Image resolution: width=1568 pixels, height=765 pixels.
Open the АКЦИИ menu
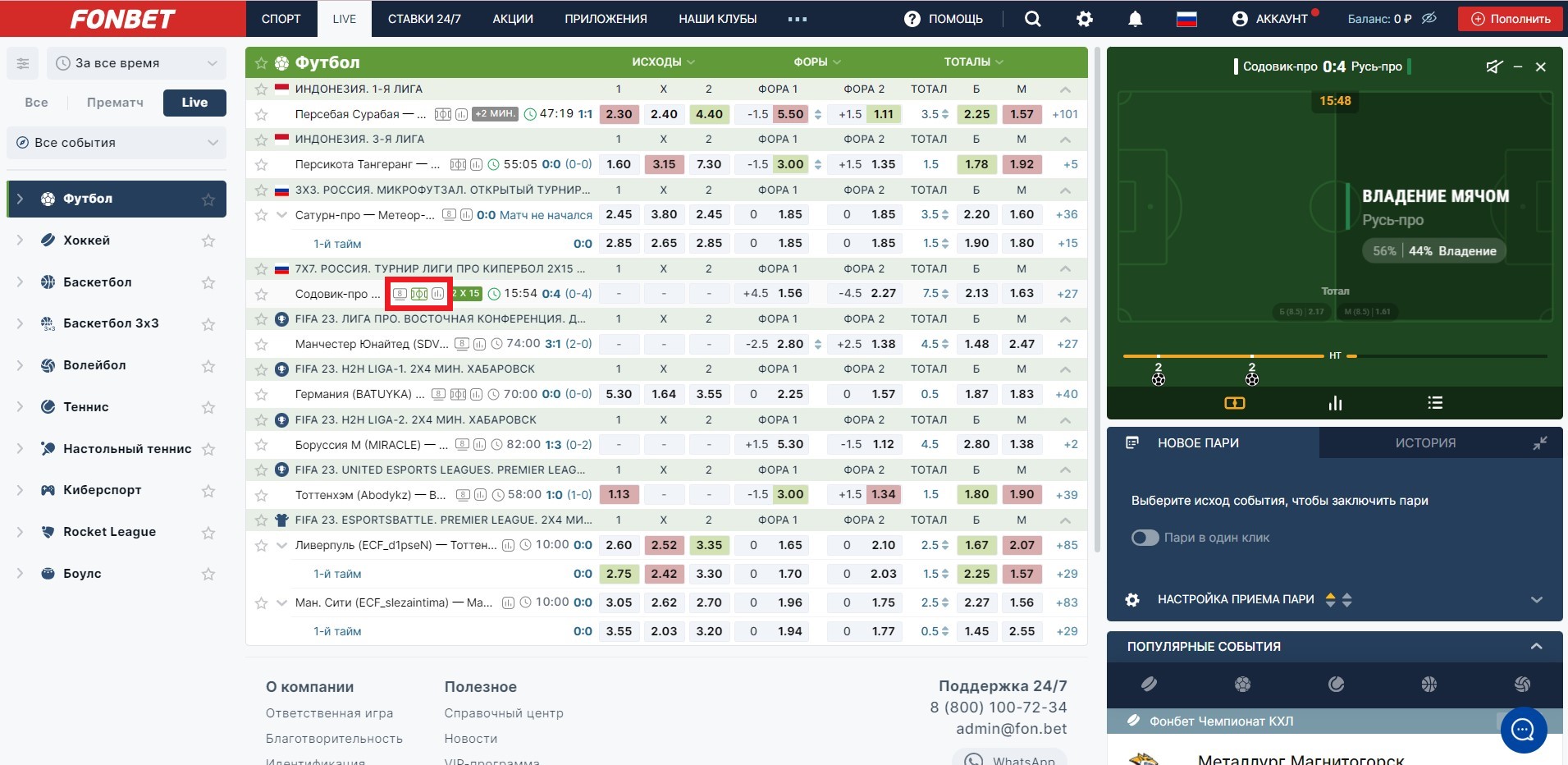coord(513,19)
